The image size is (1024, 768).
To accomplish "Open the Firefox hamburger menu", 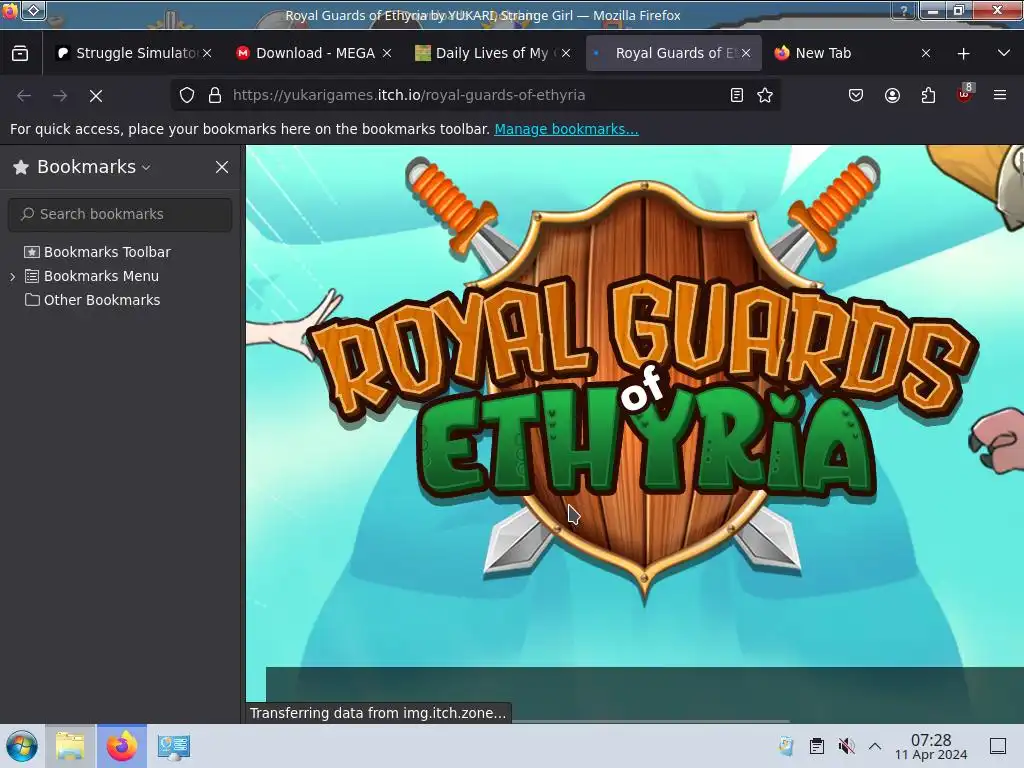I will pos(1000,95).
